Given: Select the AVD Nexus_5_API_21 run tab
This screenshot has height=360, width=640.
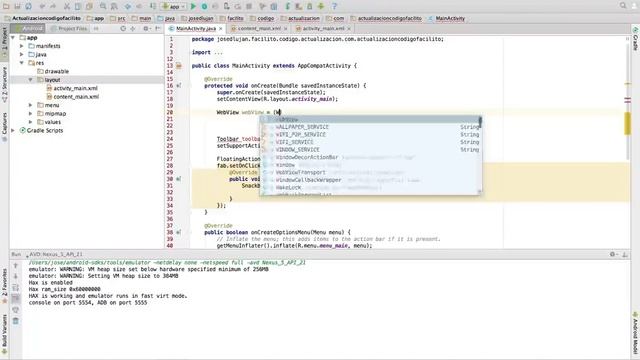Looking at the screenshot, I should tap(56, 254).
